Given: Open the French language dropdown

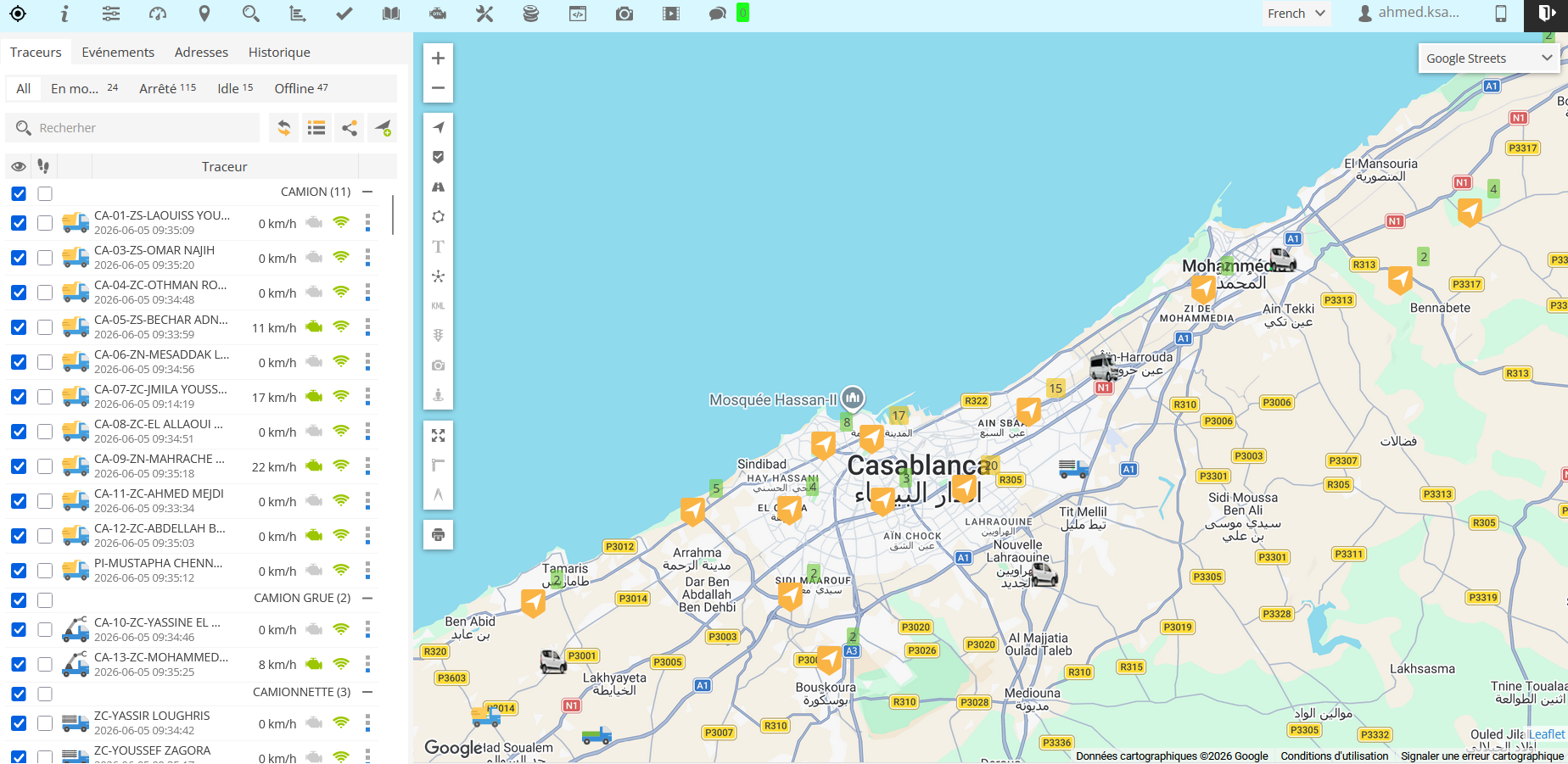Looking at the screenshot, I should (1296, 14).
